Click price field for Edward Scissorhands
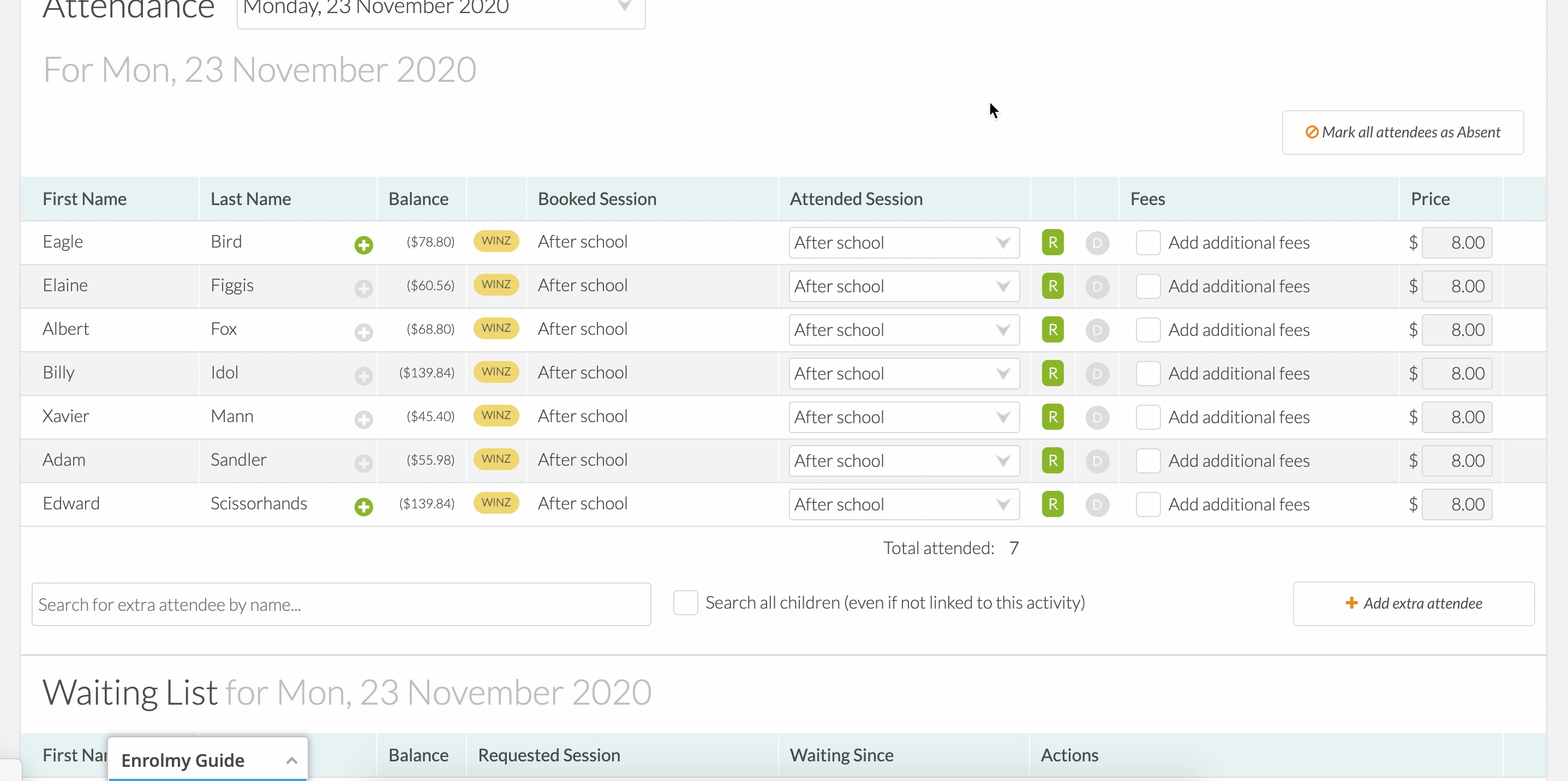The height and width of the screenshot is (781, 1568). coord(1456,503)
